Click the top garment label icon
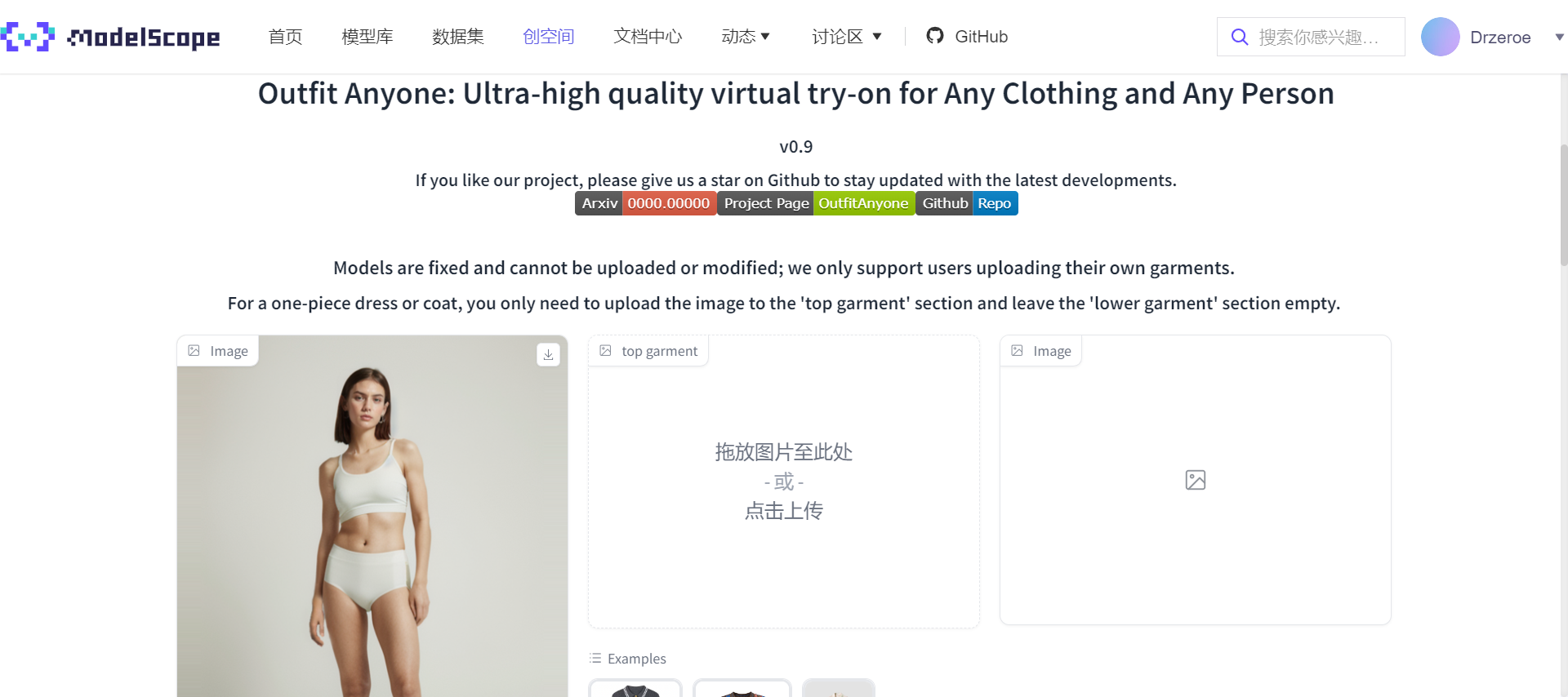 pyautogui.click(x=605, y=351)
